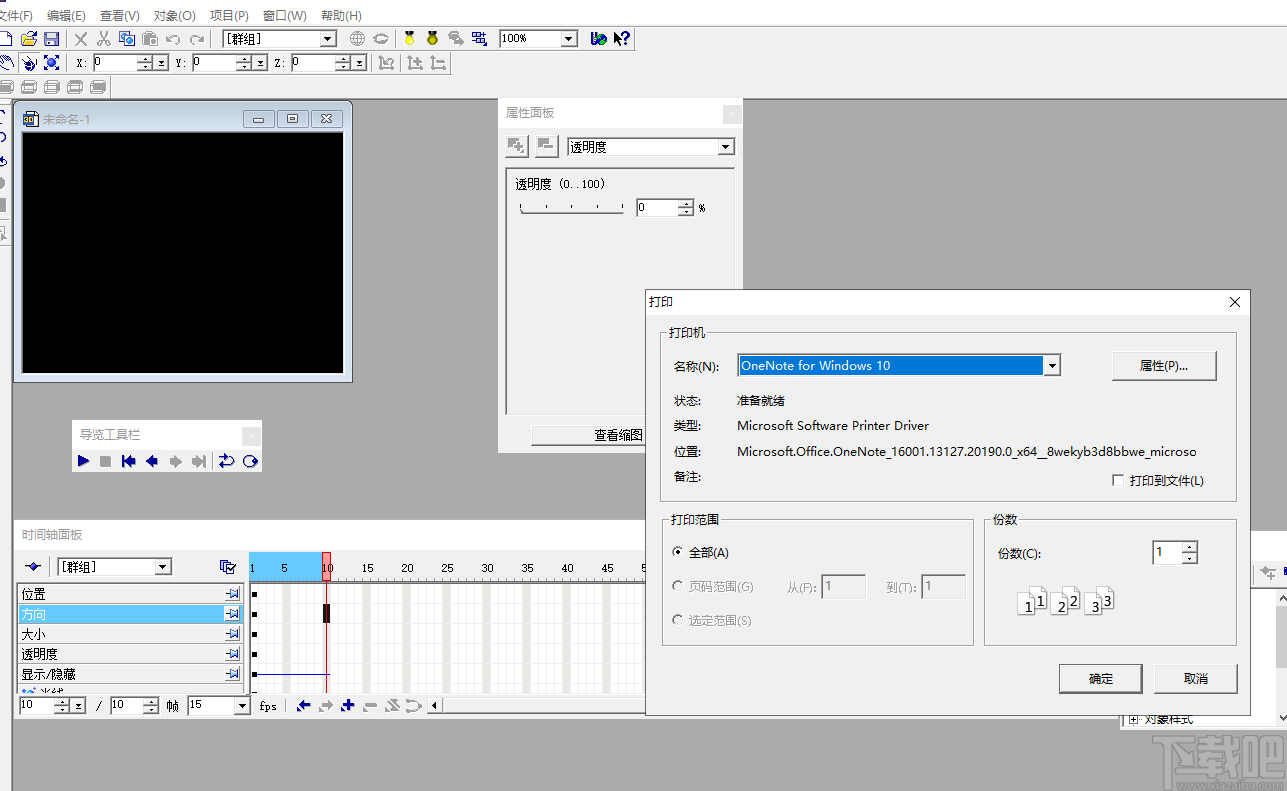
Task: Click the 透明度 slider in the properties panel
Action: coord(572,207)
